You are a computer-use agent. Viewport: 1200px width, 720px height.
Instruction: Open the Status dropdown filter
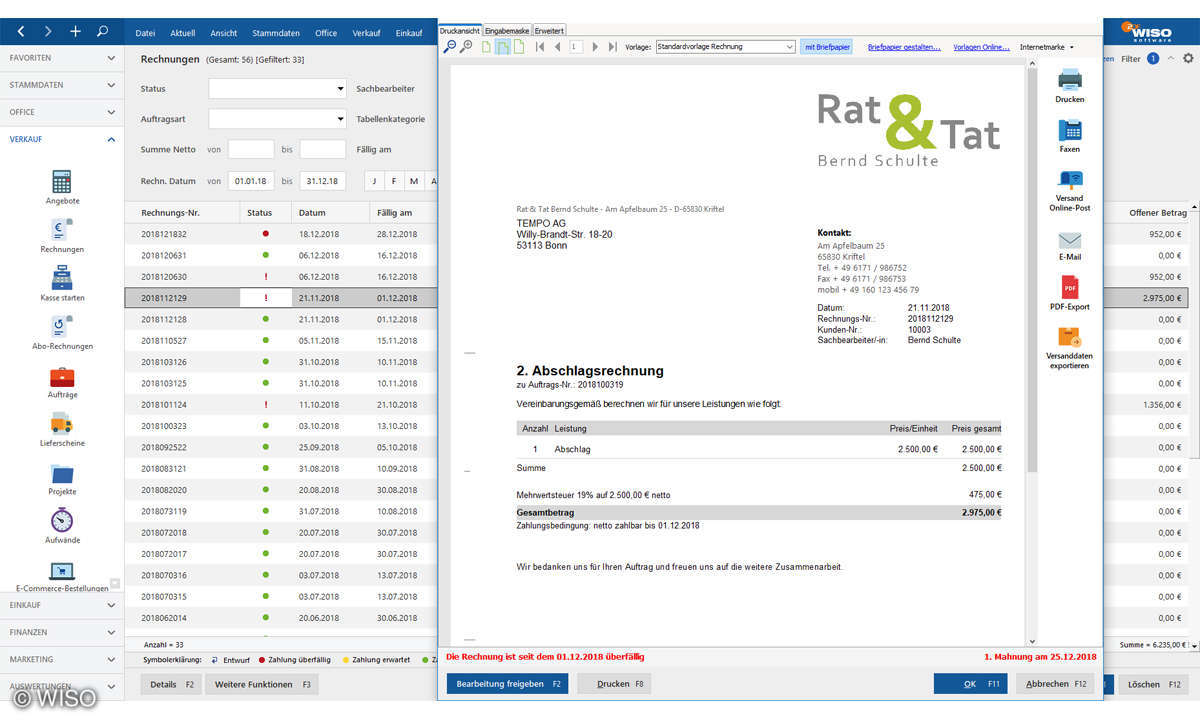(277, 89)
